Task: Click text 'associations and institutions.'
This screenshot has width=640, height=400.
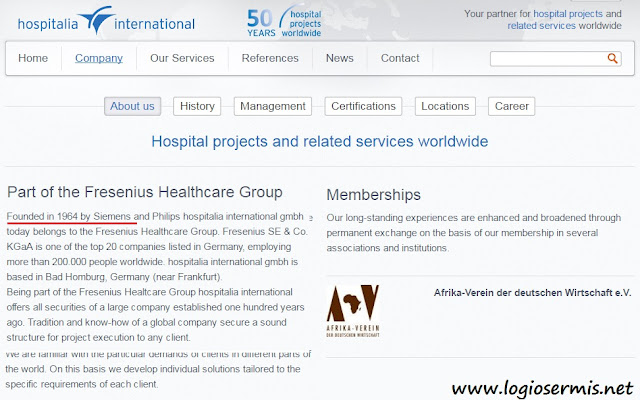Action: point(387,248)
